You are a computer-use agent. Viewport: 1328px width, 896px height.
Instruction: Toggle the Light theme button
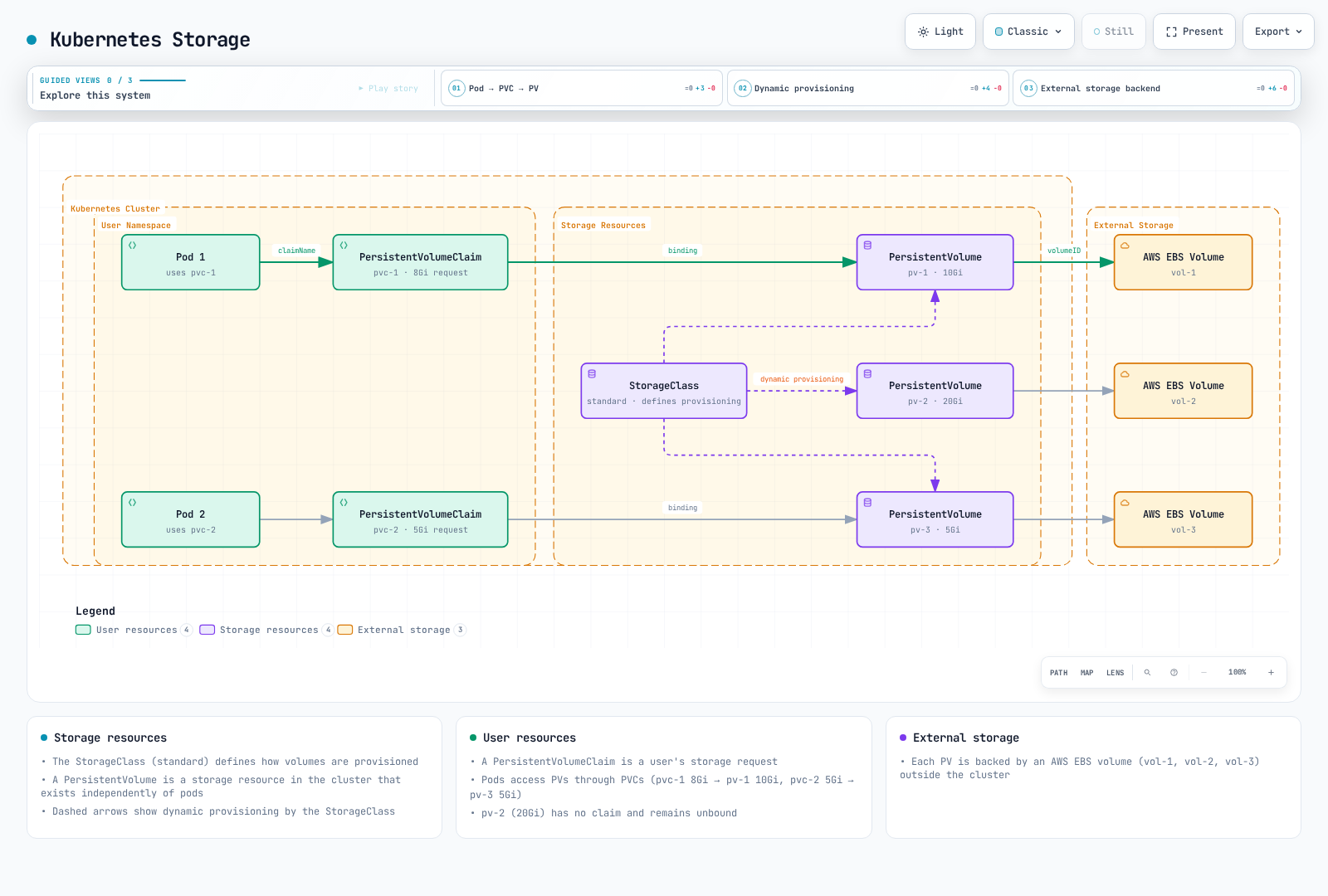[940, 32]
